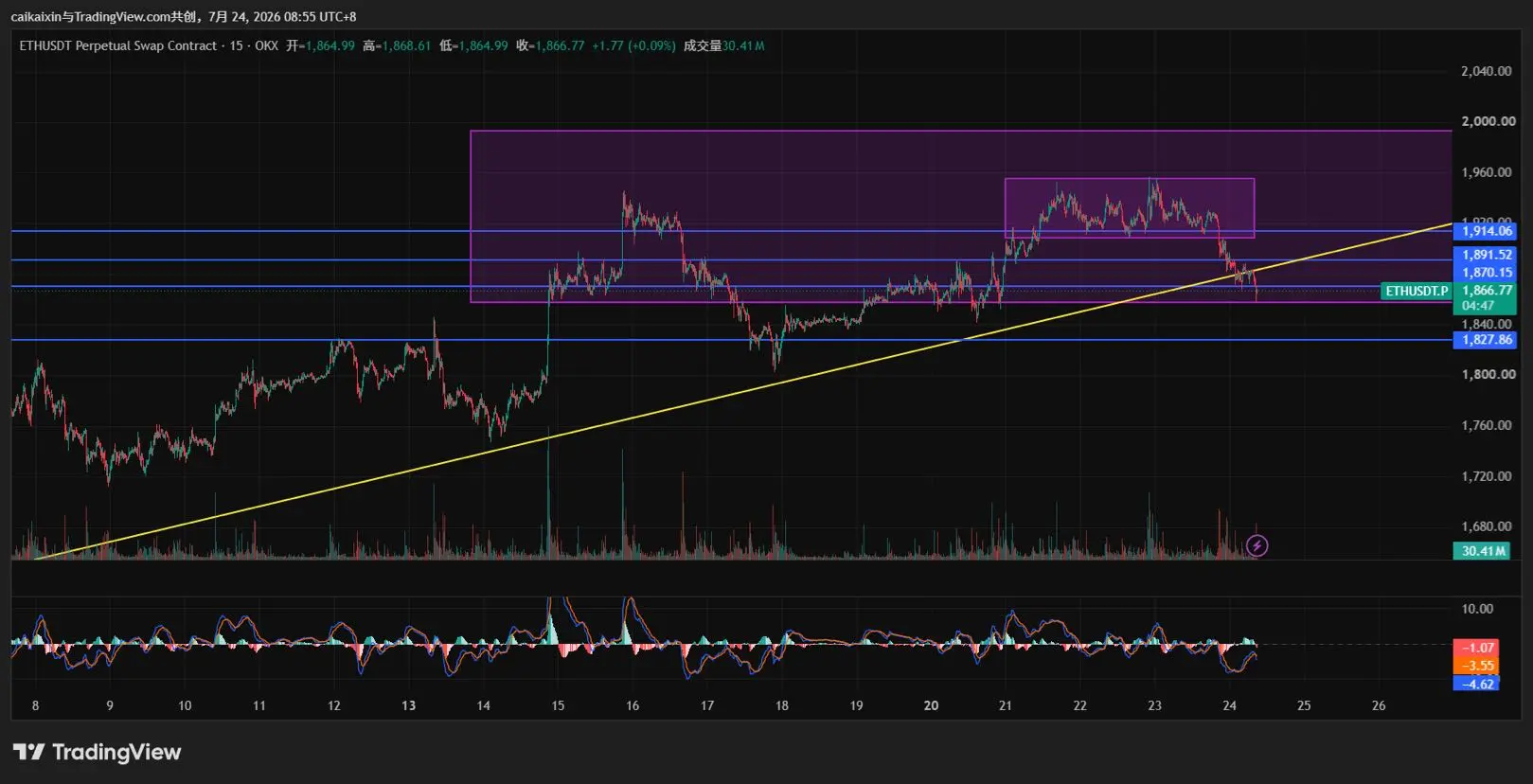Click the blue -4.62 indicator value tag
The width and height of the screenshot is (1533, 784).
pyautogui.click(x=1476, y=684)
